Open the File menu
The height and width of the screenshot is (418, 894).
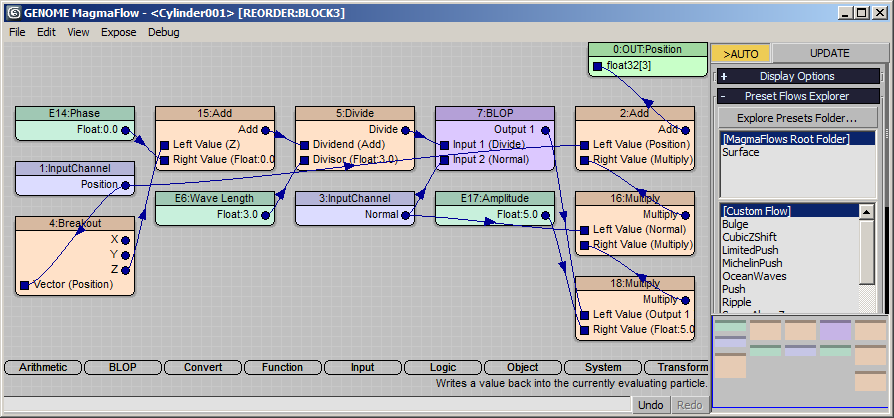pos(17,33)
